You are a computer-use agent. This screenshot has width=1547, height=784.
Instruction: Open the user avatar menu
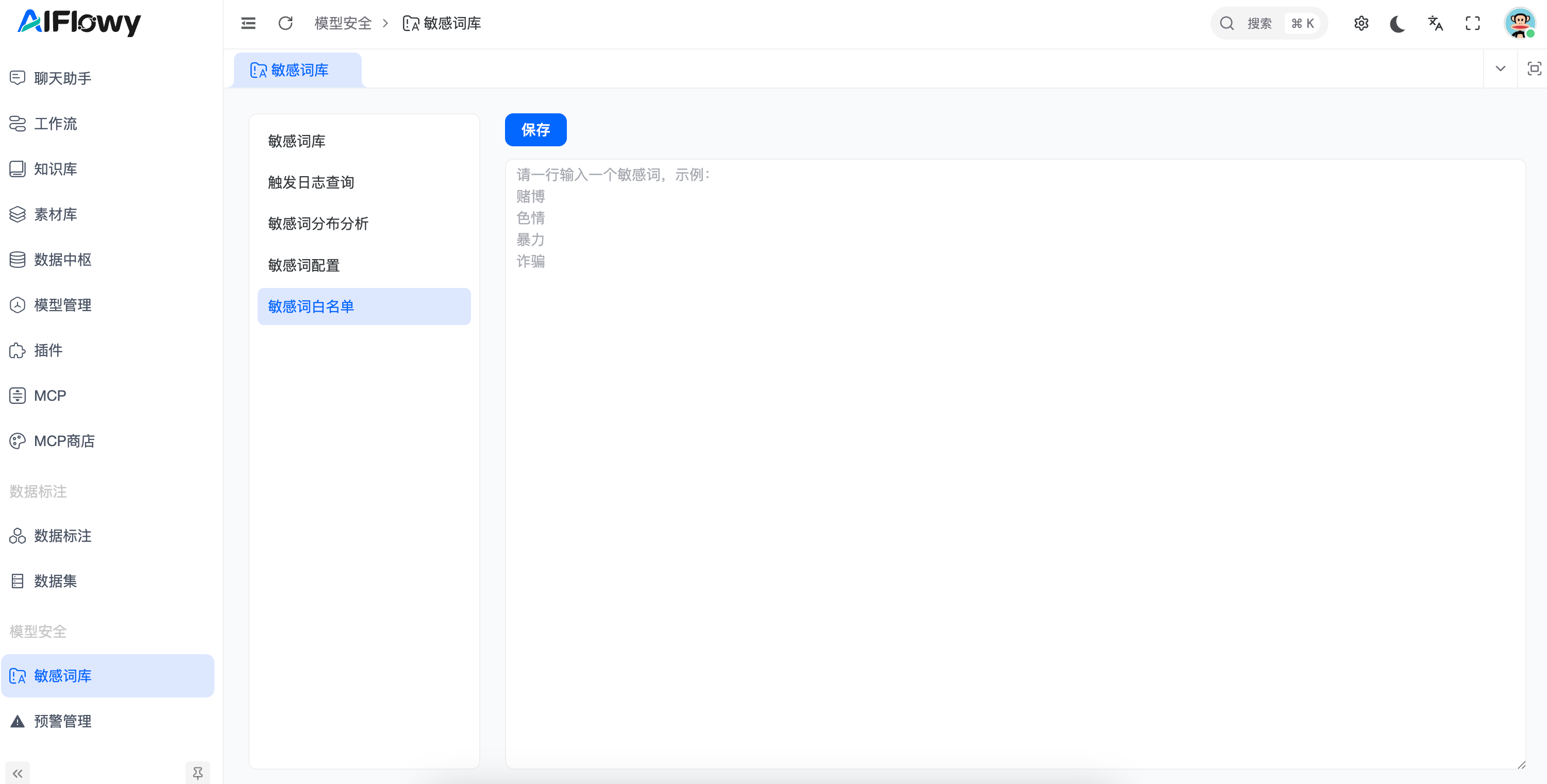point(1519,23)
